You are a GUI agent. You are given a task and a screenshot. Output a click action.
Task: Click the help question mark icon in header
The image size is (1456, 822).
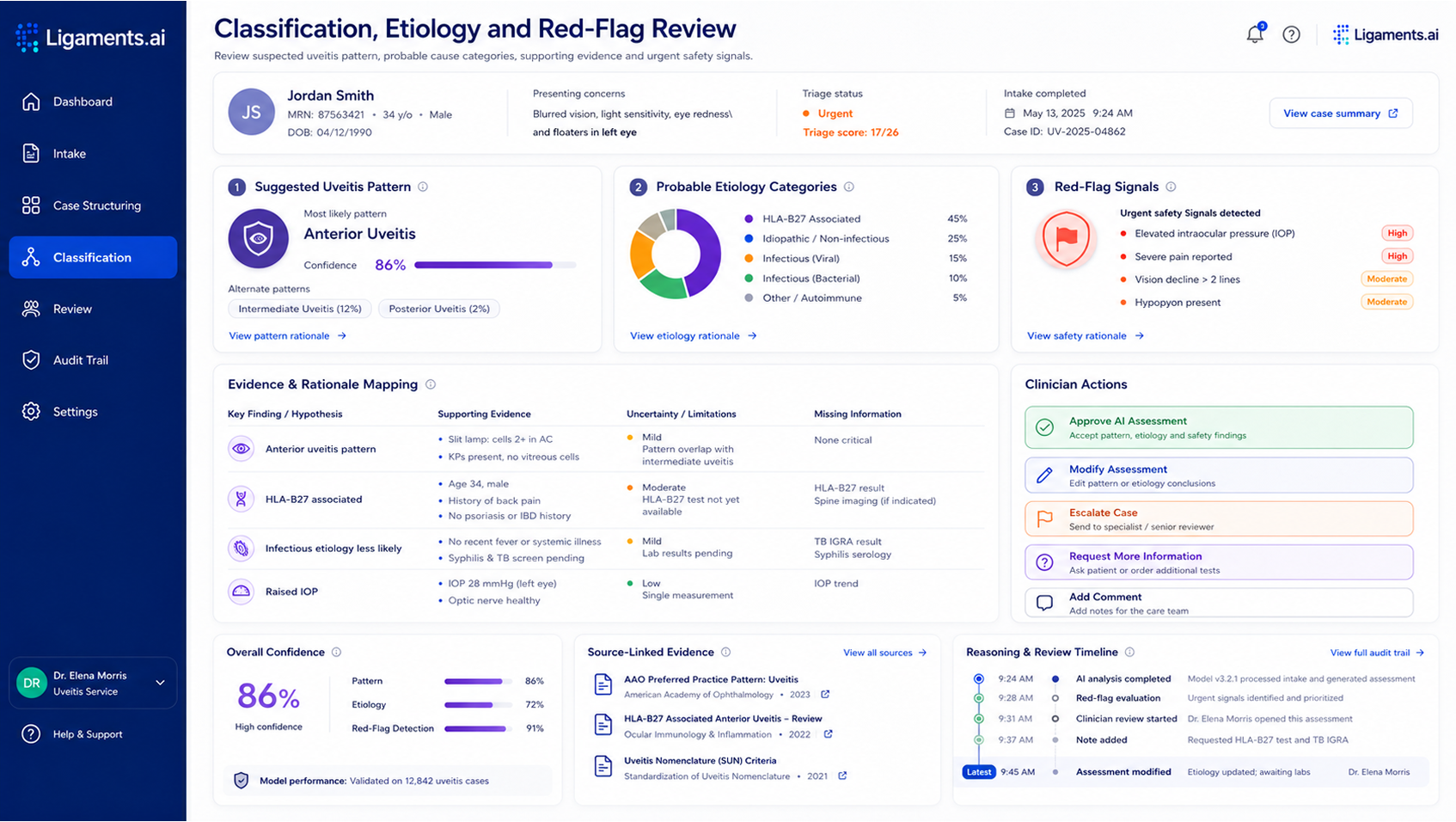tap(1291, 34)
